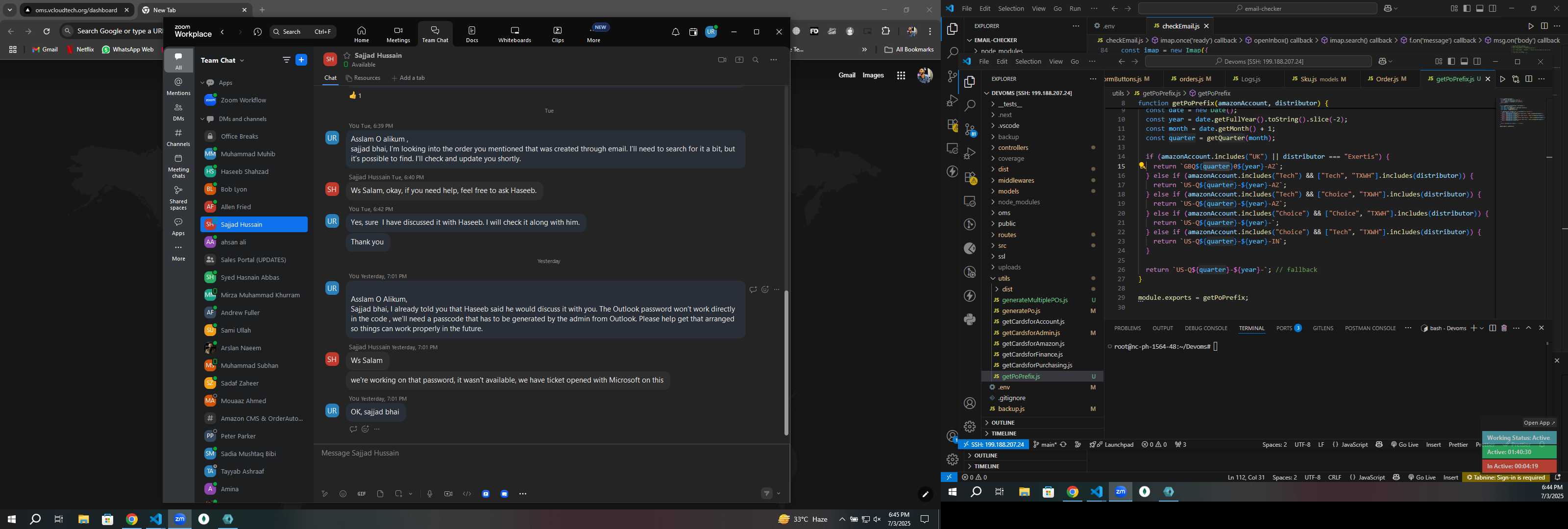Insert a code snippet in the composer
1568x529 pixels.
click(467, 494)
